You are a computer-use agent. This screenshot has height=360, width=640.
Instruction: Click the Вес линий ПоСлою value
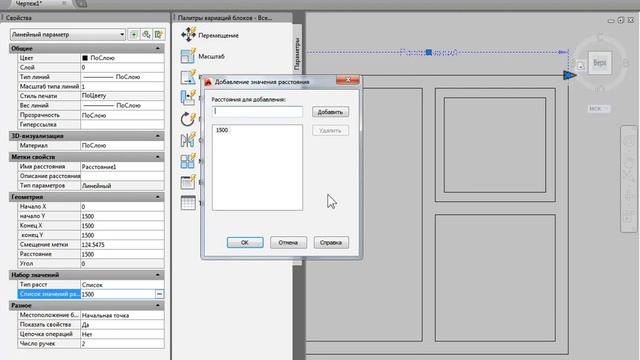[x=122, y=105]
